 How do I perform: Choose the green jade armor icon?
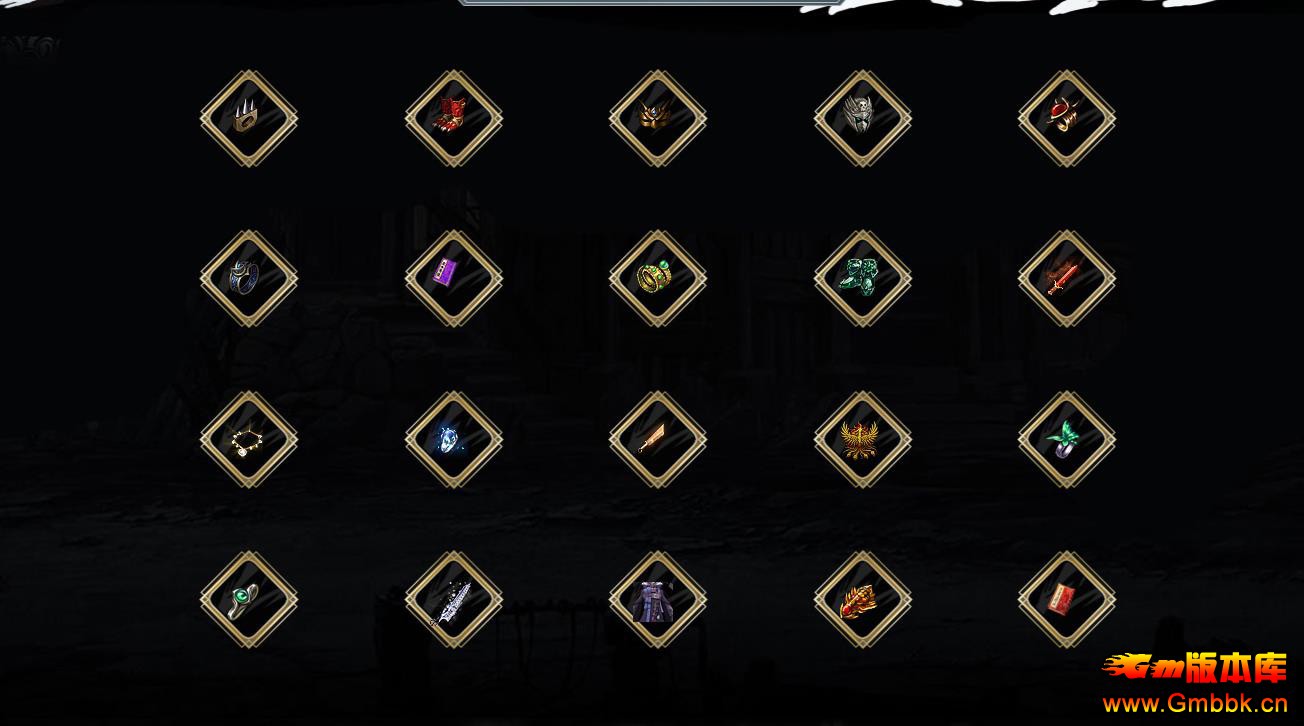pyautogui.click(x=863, y=279)
